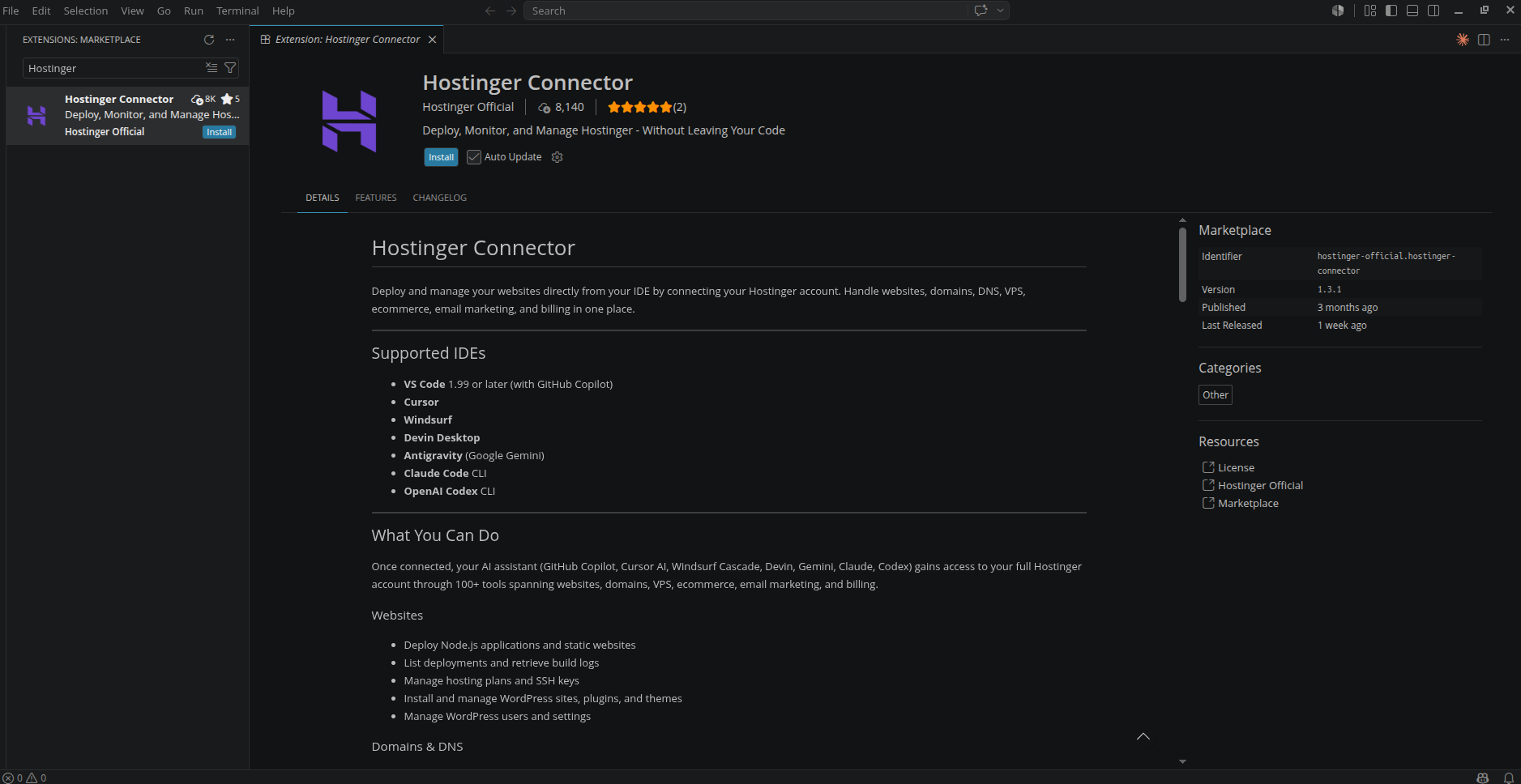Close the Extension: Hostinger Connector tab
Image resolution: width=1521 pixels, height=784 pixels.
(433, 40)
